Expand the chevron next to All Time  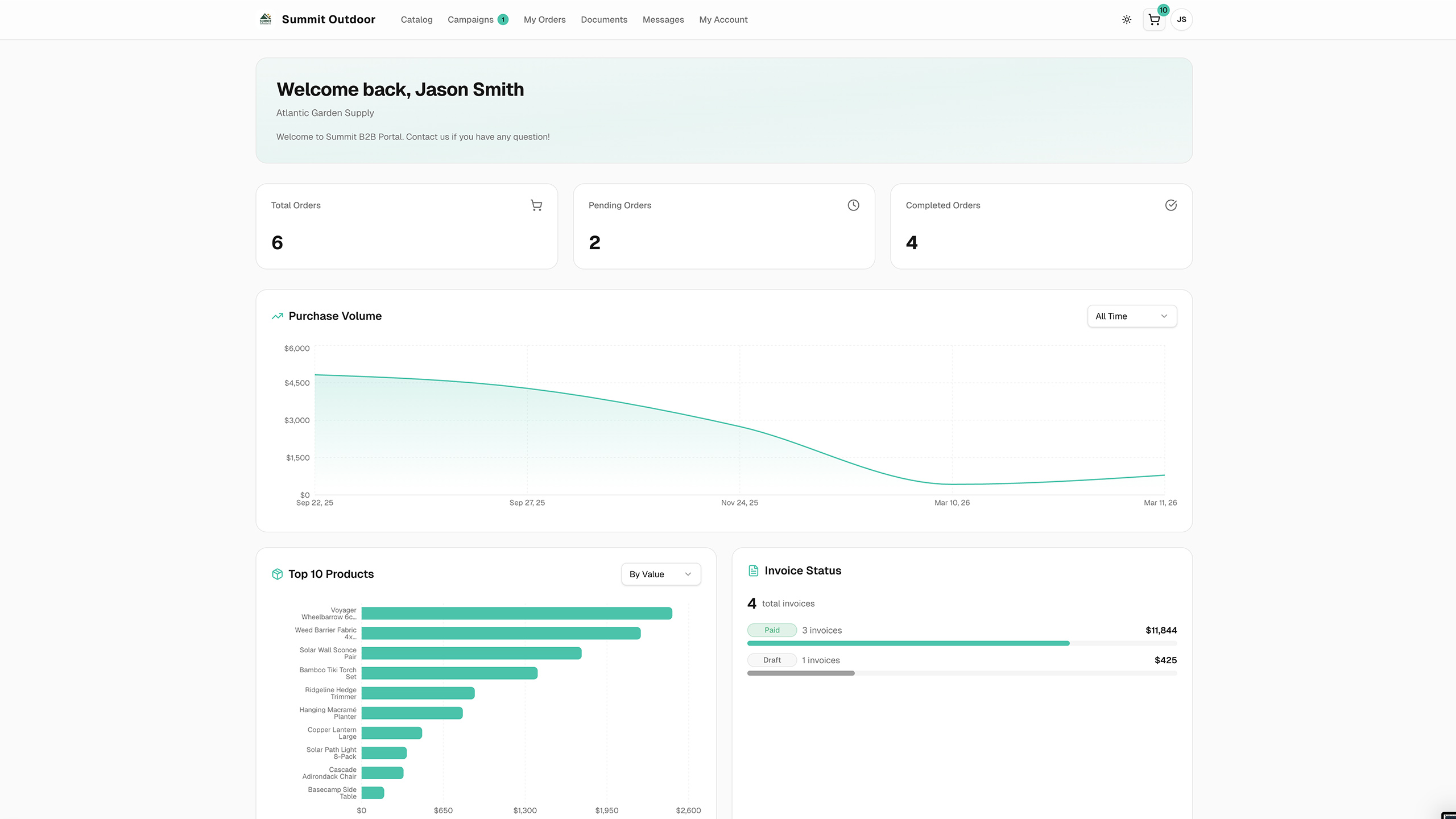click(x=1164, y=316)
